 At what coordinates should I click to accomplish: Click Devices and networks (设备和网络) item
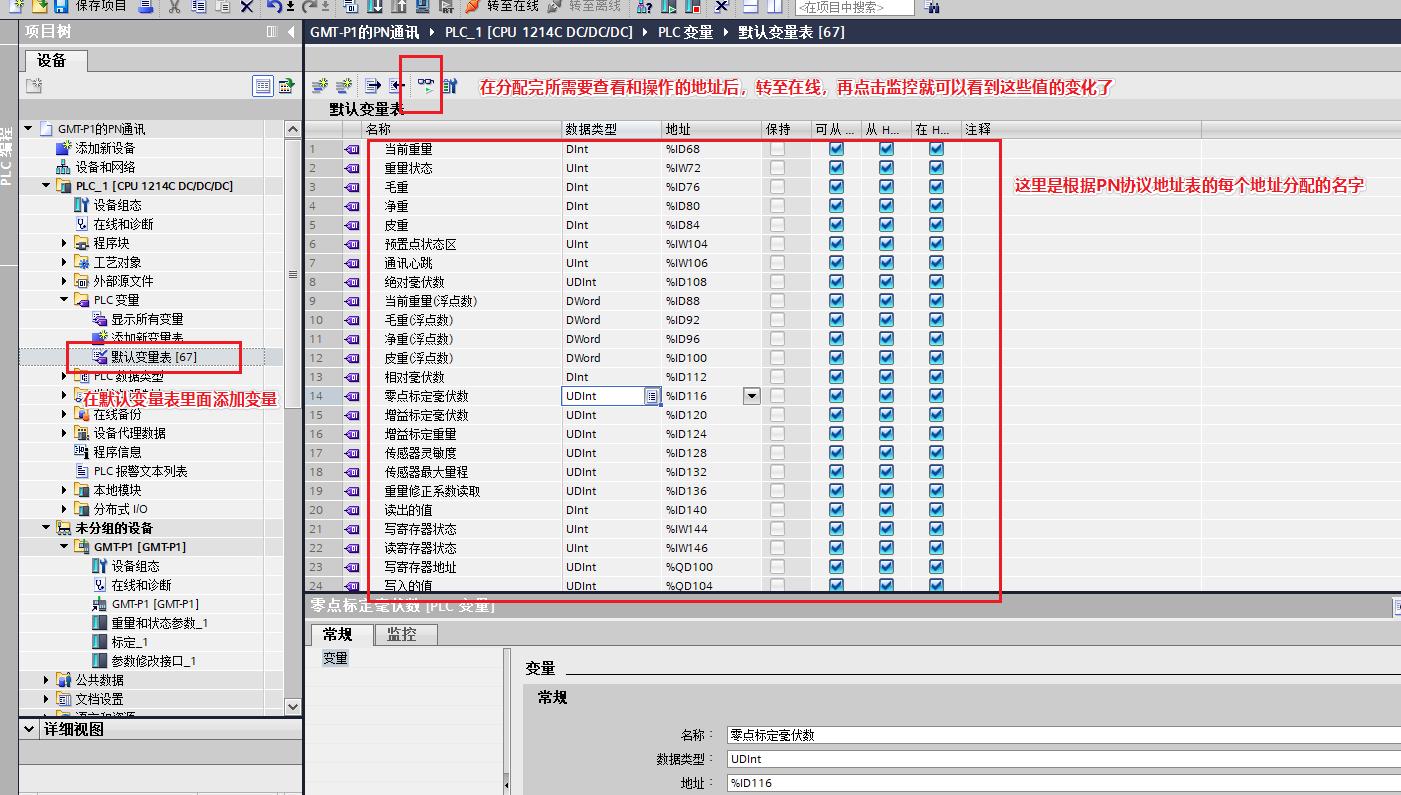[105, 167]
